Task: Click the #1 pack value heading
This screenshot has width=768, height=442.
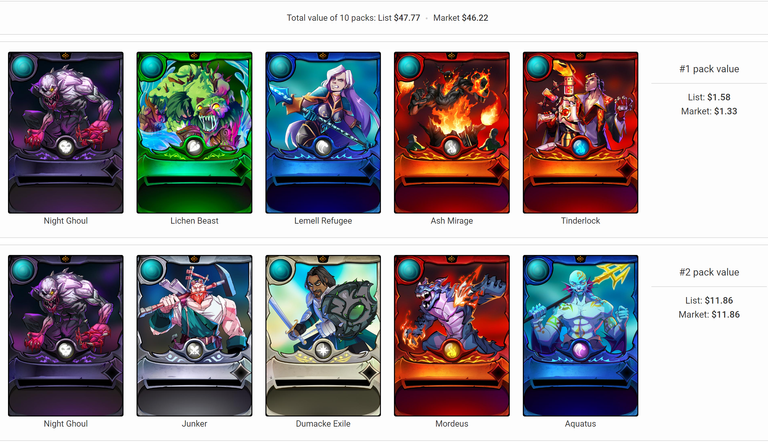Action: (x=709, y=69)
